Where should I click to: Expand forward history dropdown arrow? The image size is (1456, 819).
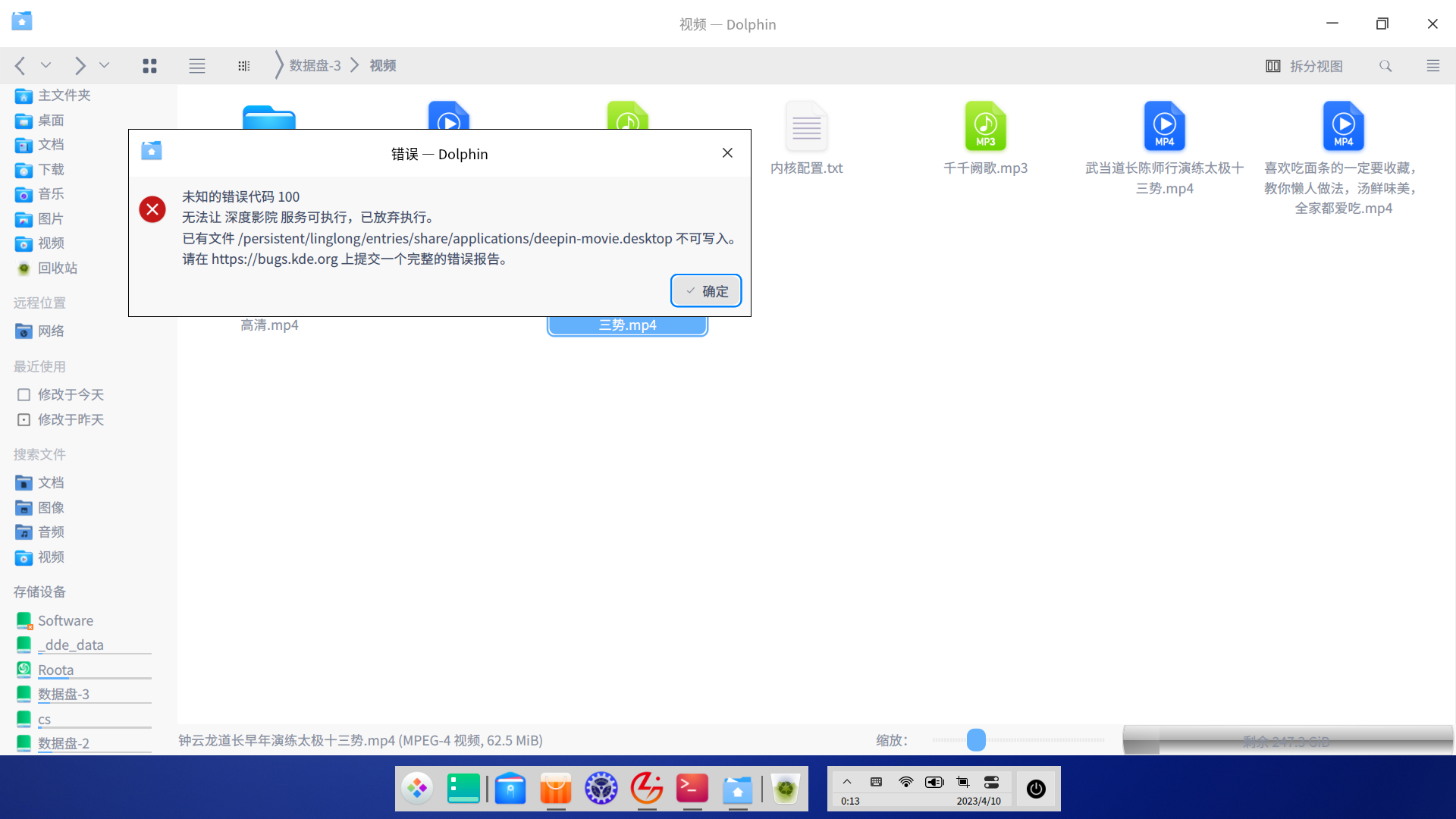pos(104,66)
